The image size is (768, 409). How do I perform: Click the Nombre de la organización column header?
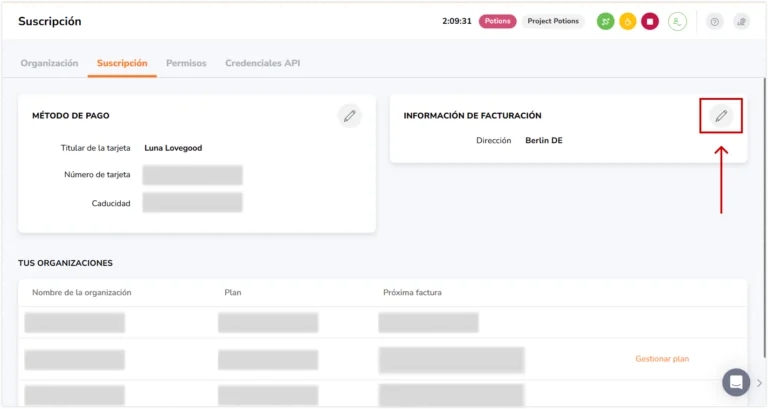[x=82, y=292]
